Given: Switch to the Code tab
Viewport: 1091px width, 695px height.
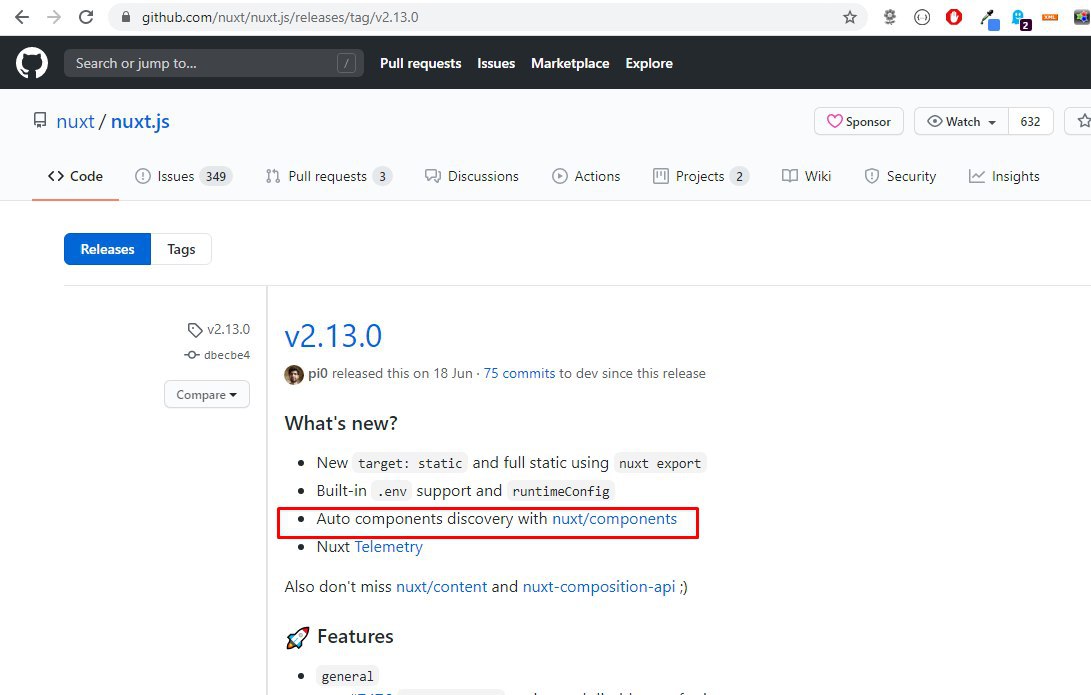Looking at the screenshot, I should click(x=75, y=177).
